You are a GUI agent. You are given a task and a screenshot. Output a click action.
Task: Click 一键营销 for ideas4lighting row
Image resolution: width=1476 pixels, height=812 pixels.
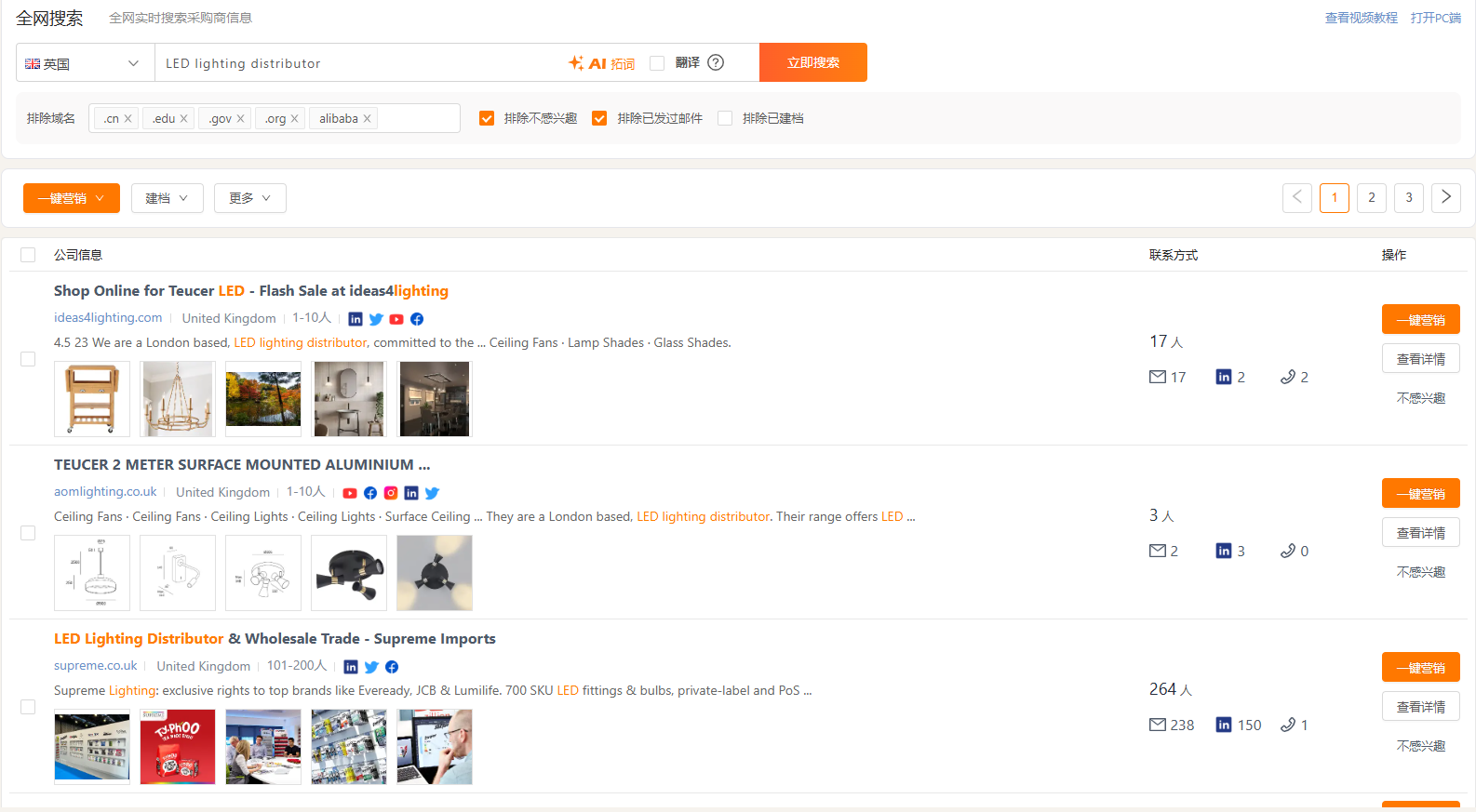click(x=1421, y=319)
